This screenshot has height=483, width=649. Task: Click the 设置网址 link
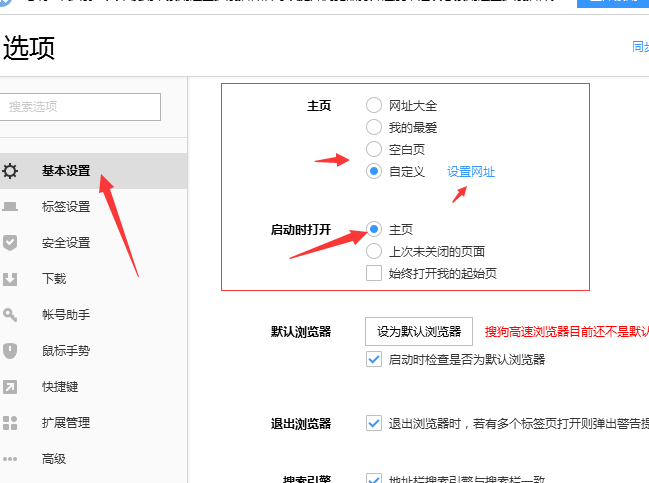pos(471,171)
